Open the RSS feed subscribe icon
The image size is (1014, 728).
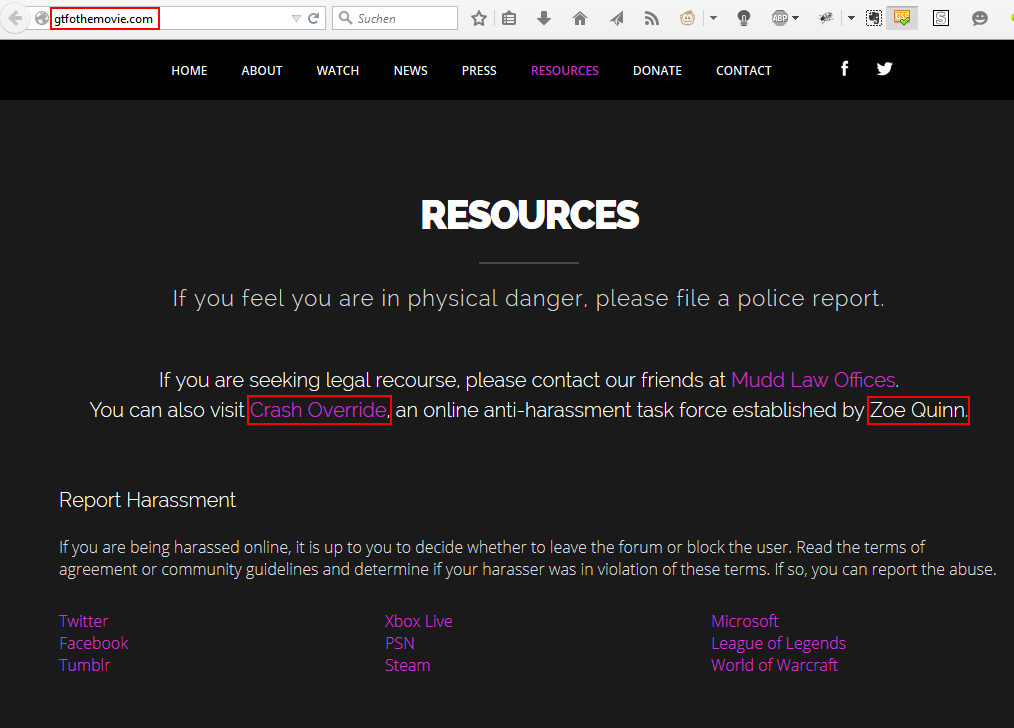pyautogui.click(x=651, y=18)
